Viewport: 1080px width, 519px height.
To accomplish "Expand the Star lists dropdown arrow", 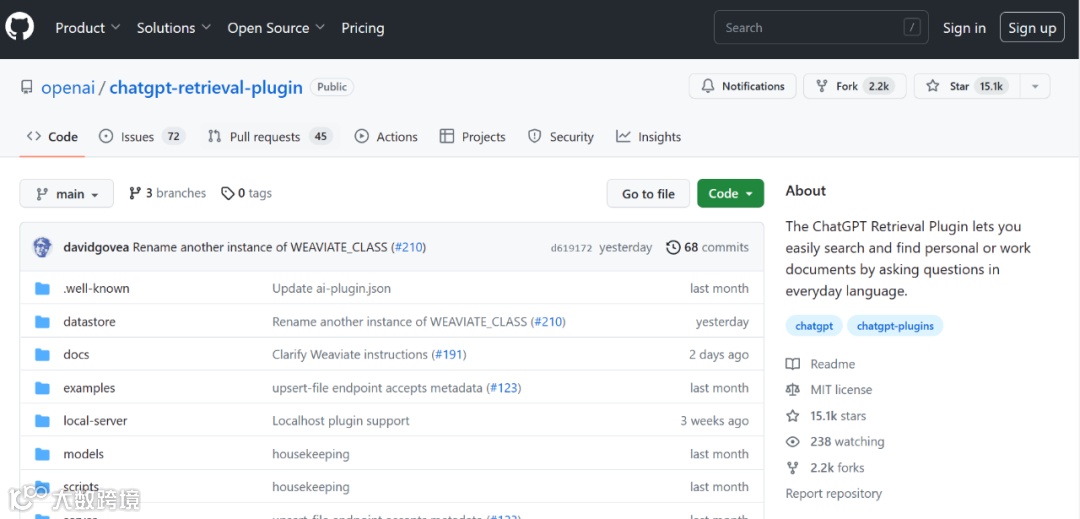I will (x=1035, y=86).
